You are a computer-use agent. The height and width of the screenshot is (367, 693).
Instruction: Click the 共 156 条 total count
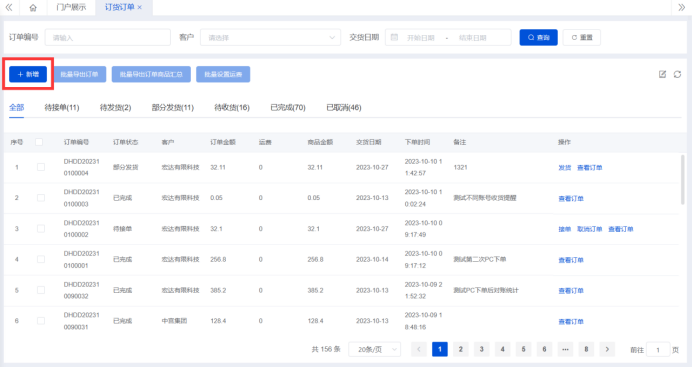point(326,349)
